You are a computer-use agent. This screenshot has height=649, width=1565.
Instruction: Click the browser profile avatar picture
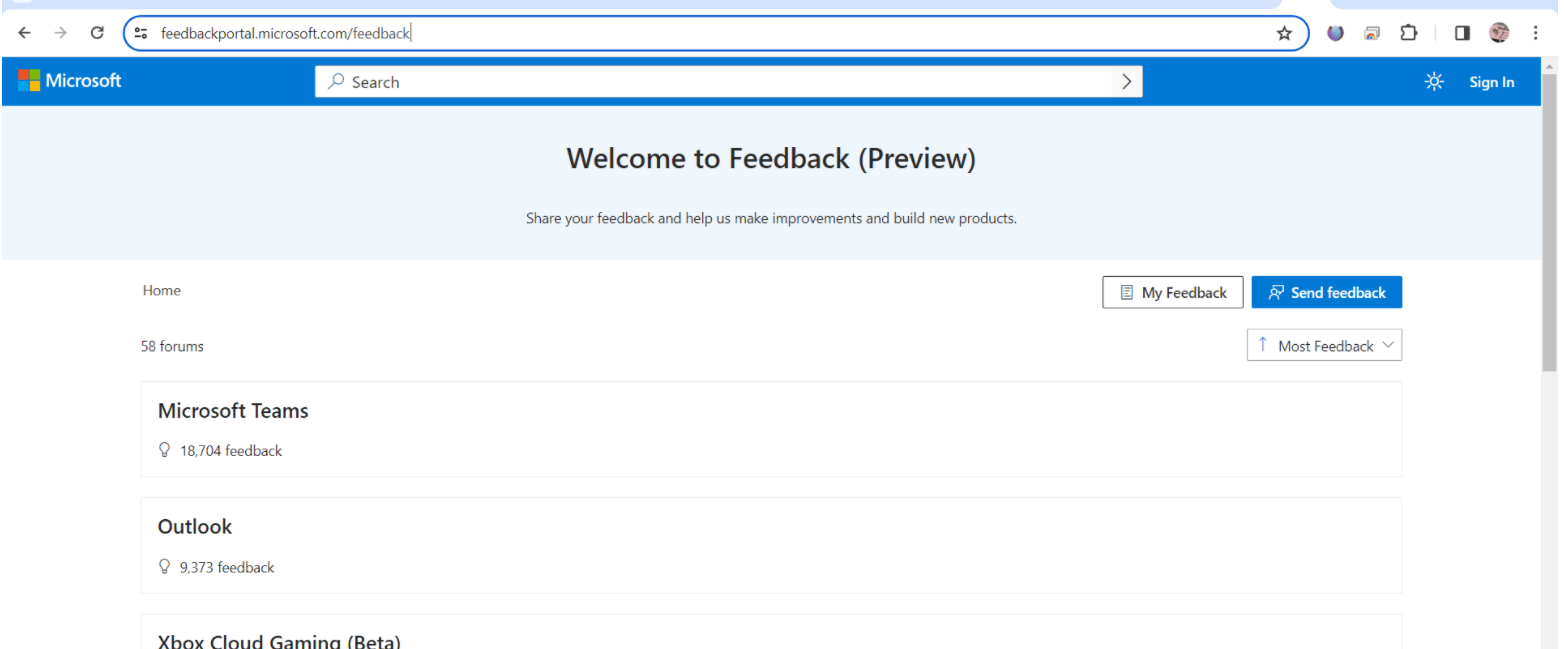[1499, 32]
